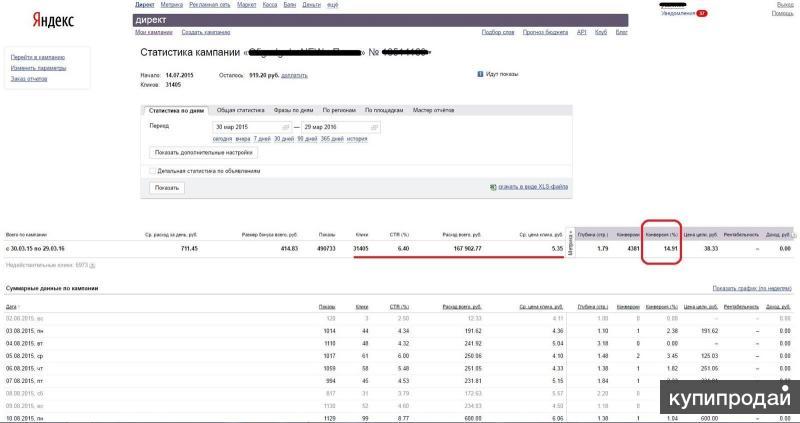Screen dimensions: 800x423
Task: Sort table by 'Дата' column header
Action: [11, 306]
